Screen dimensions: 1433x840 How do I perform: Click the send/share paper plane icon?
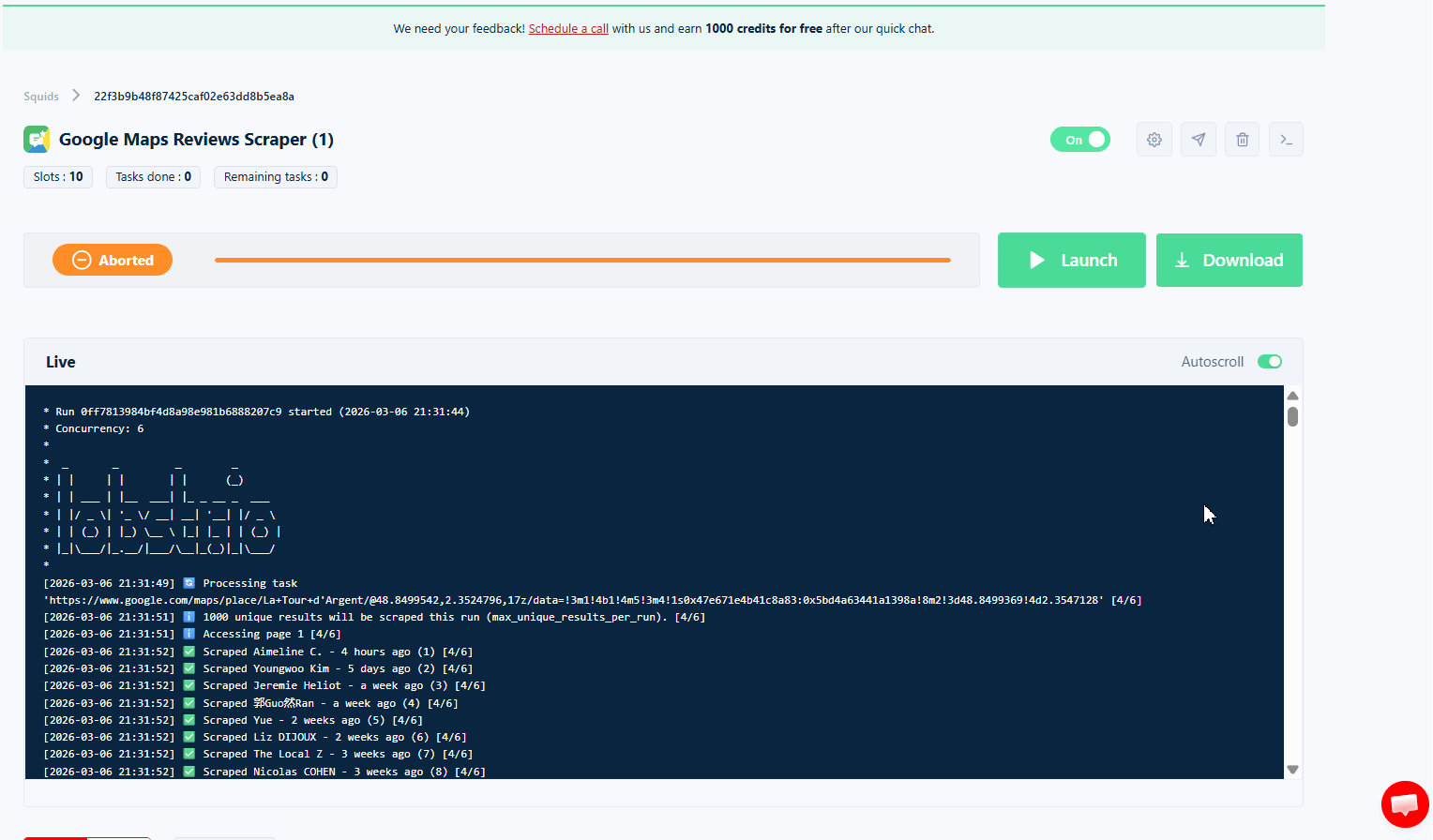[x=1198, y=139]
